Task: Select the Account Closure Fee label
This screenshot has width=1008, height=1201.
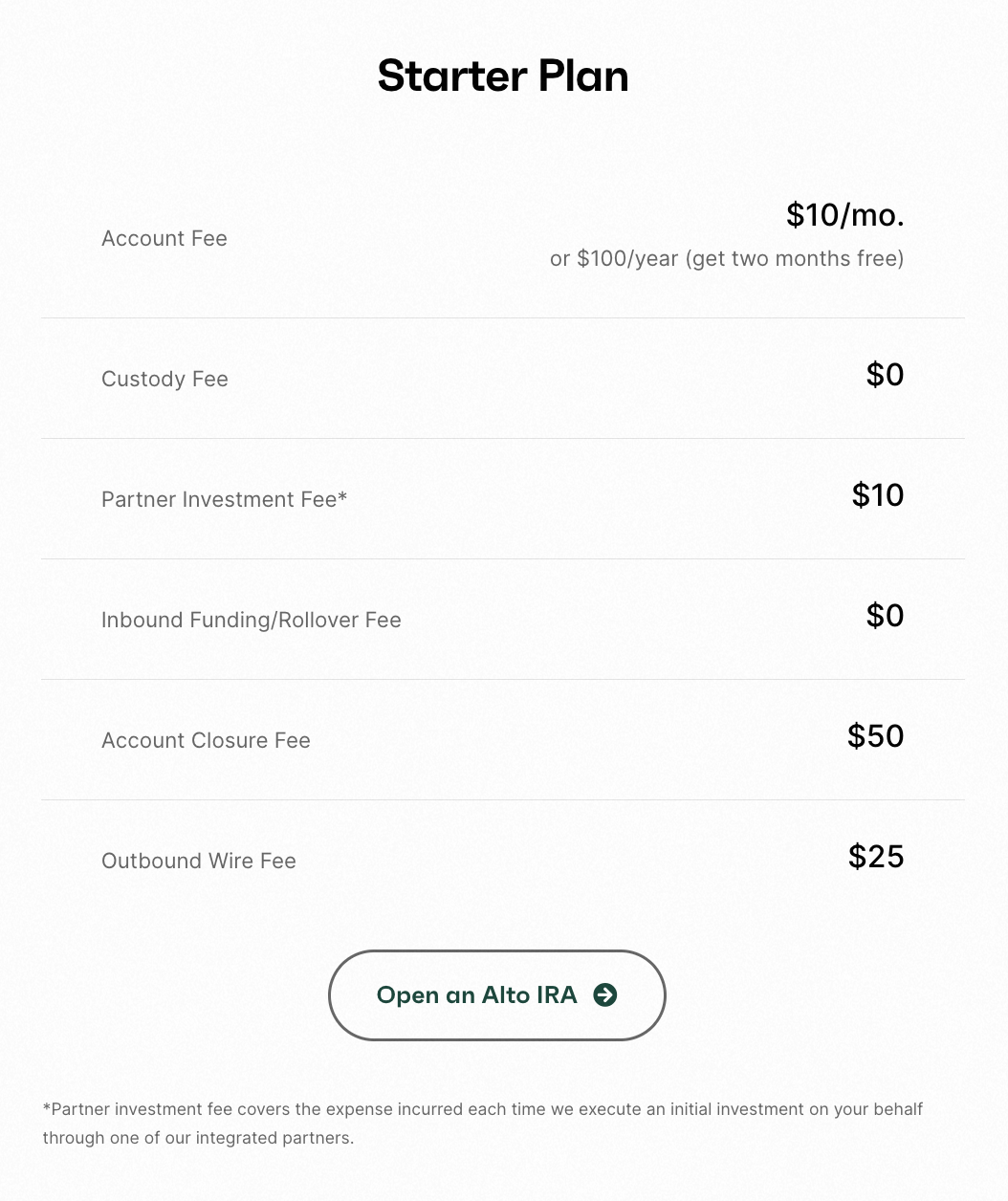Action: (206, 740)
